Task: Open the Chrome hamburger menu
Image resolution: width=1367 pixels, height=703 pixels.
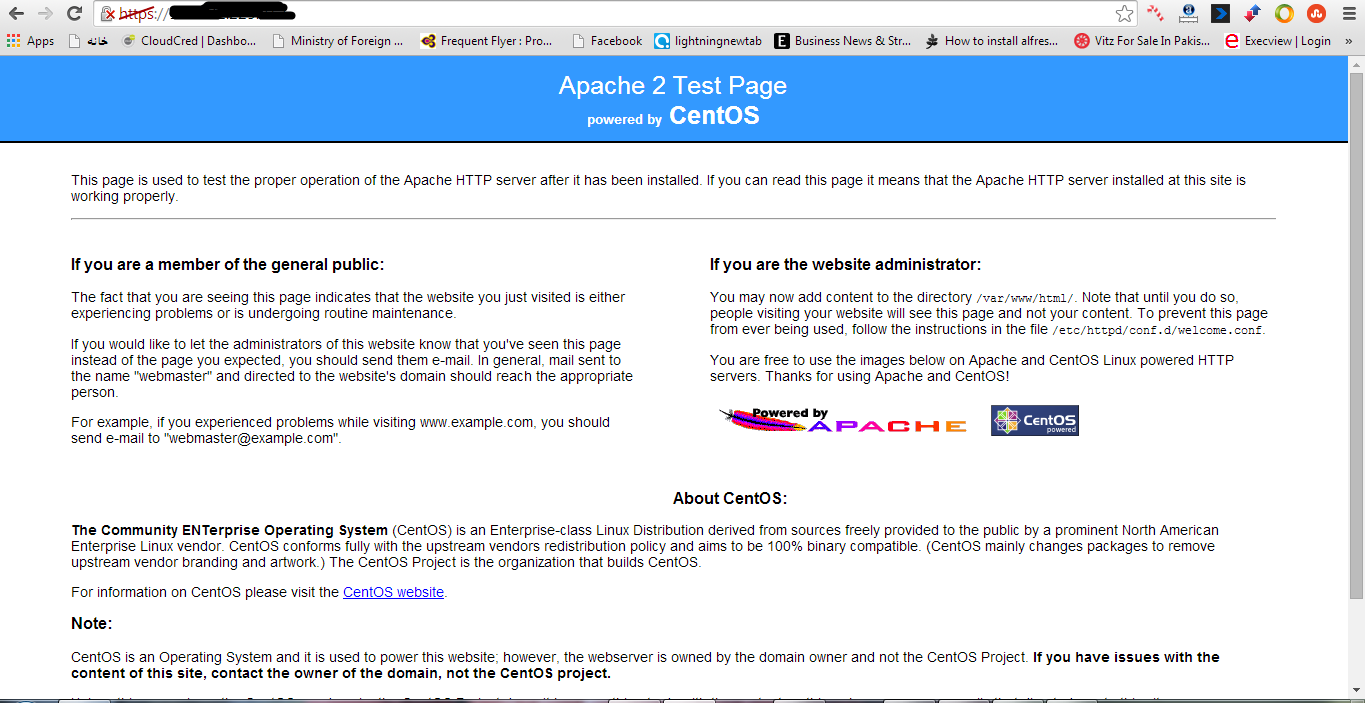Action: (1347, 13)
